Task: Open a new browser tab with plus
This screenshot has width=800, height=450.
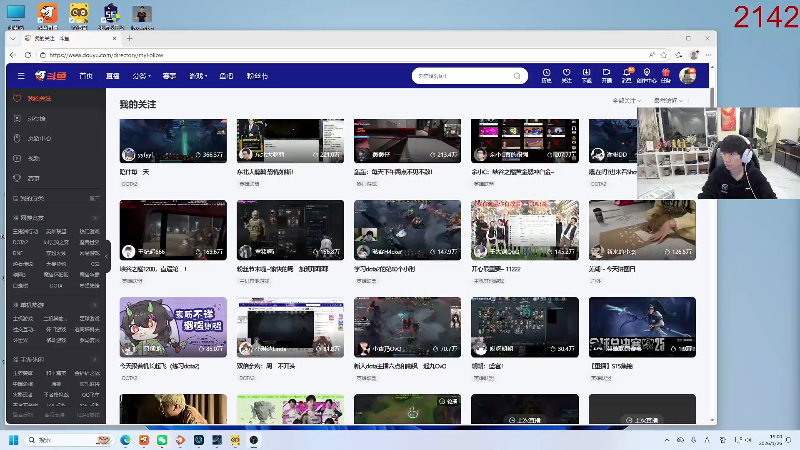Action: (x=130, y=38)
